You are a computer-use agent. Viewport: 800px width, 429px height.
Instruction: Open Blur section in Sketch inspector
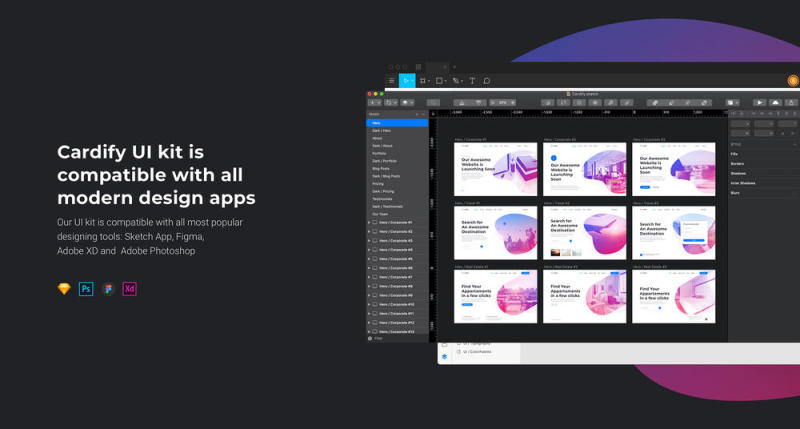click(735, 193)
